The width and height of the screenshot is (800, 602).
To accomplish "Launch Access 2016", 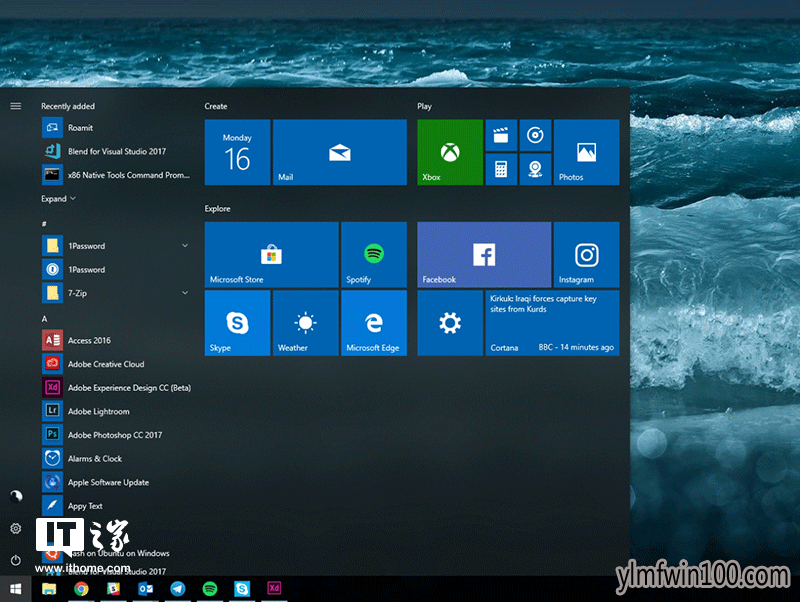I will click(x=116, y=340).
